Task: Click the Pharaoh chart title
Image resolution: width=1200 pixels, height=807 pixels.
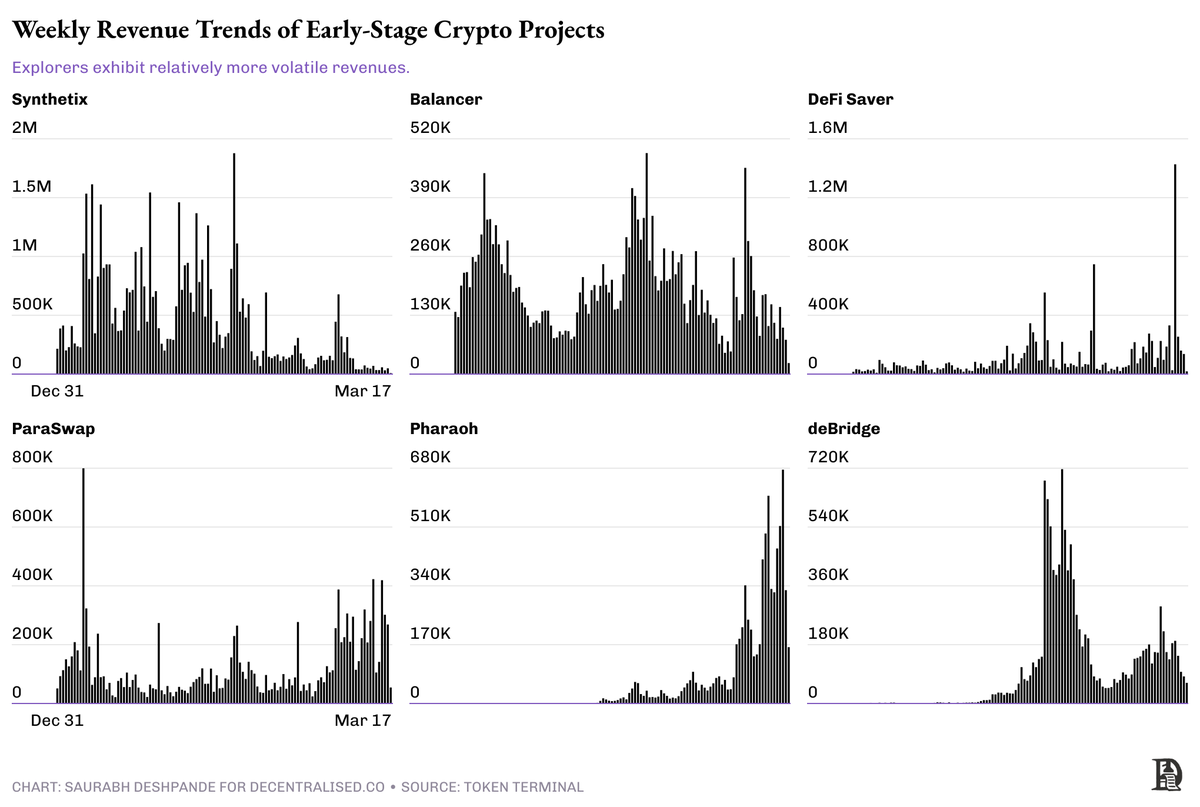Action: (x=444, y=429)
